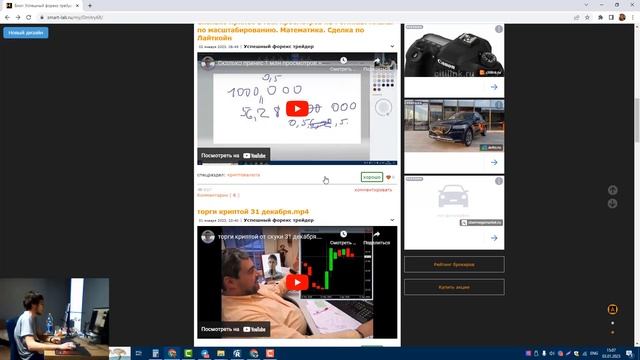Click Share arrow on second video

click(377, 234)
